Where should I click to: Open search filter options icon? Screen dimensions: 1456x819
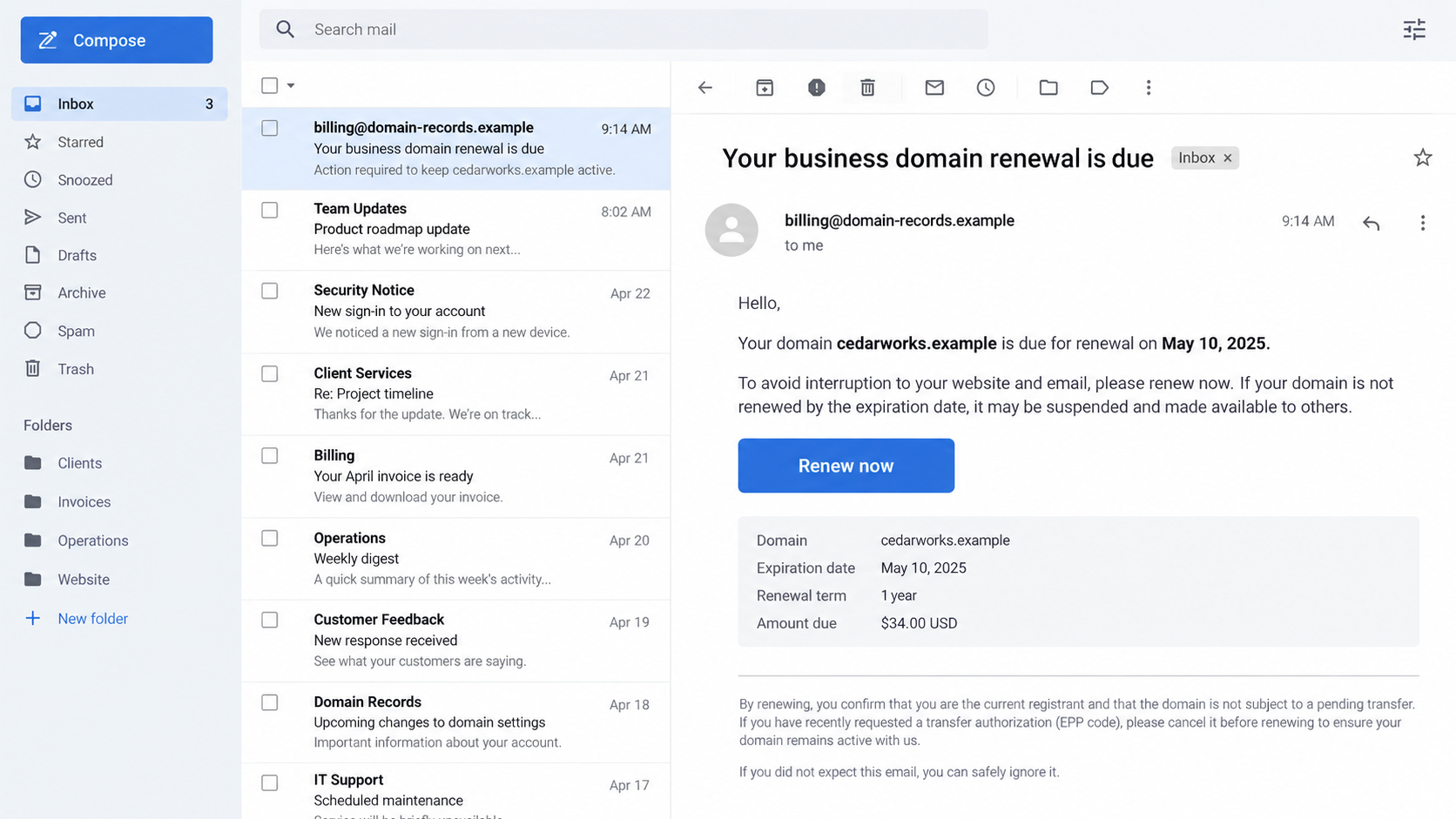[1414, 30]
